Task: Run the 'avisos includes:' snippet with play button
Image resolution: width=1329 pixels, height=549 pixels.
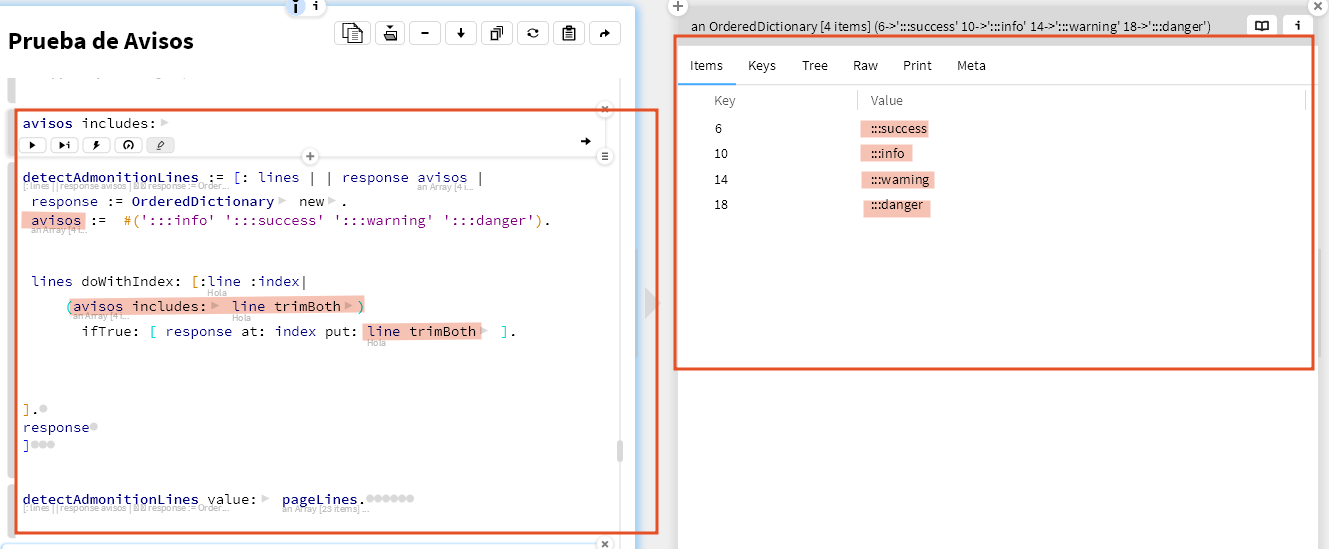Action: click(32, 145)
